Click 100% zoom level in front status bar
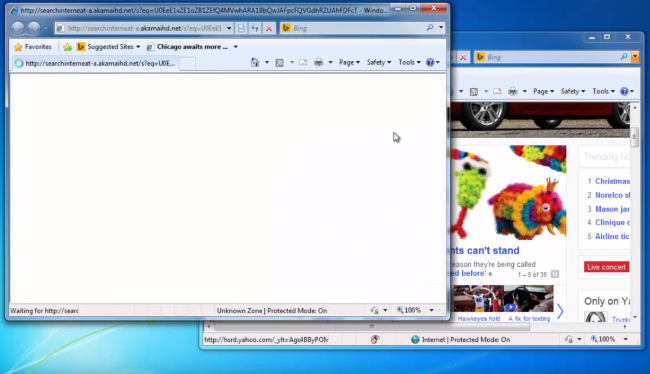Viewport: 650px width, 374px height. pyautogui.click(x=409, y=310)
